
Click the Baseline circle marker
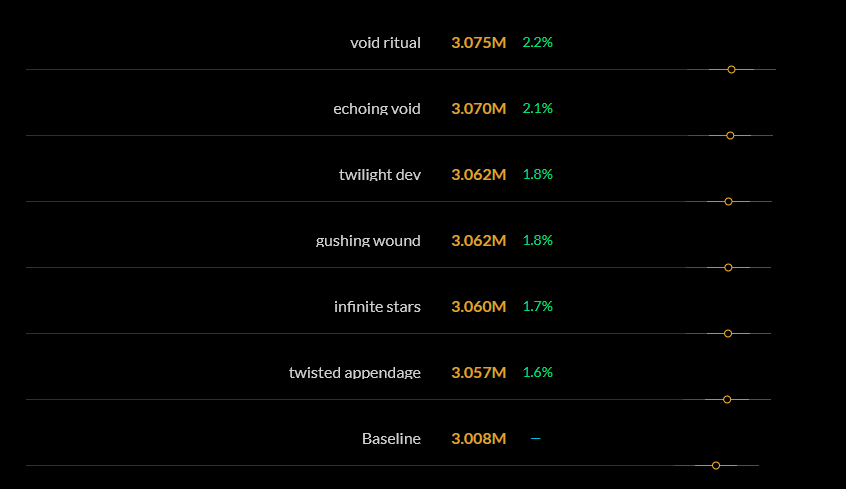(x=715, y=465)
